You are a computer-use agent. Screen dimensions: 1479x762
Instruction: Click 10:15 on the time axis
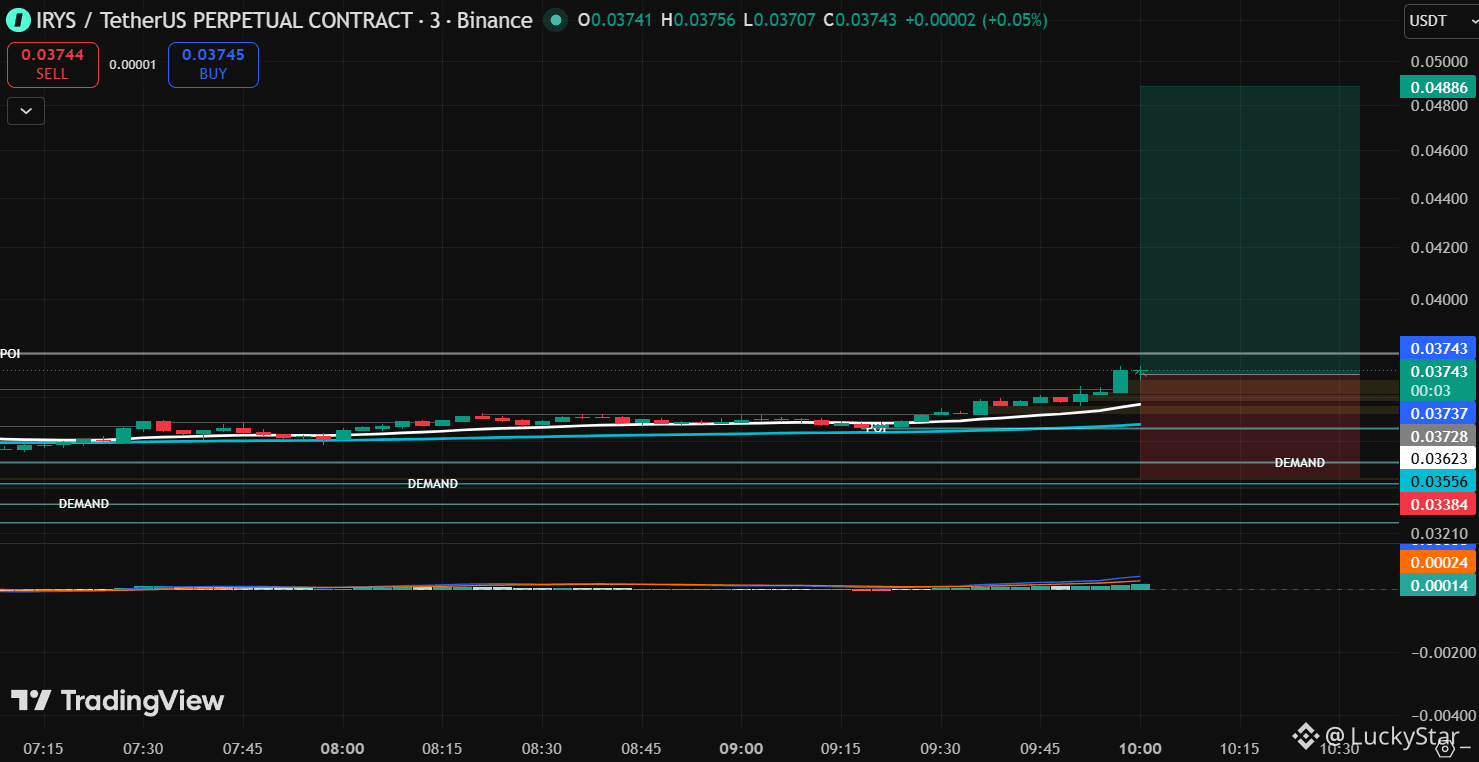1239,748
